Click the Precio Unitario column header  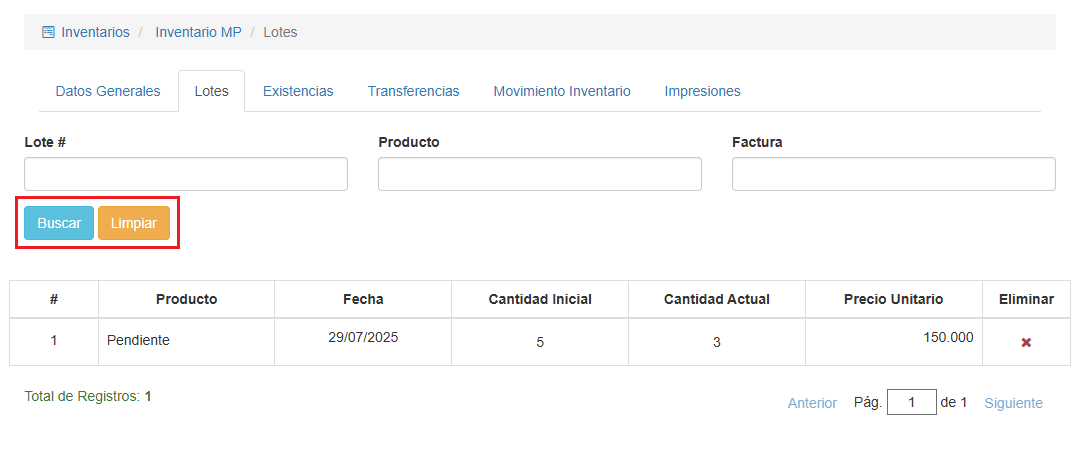point(893,299)
